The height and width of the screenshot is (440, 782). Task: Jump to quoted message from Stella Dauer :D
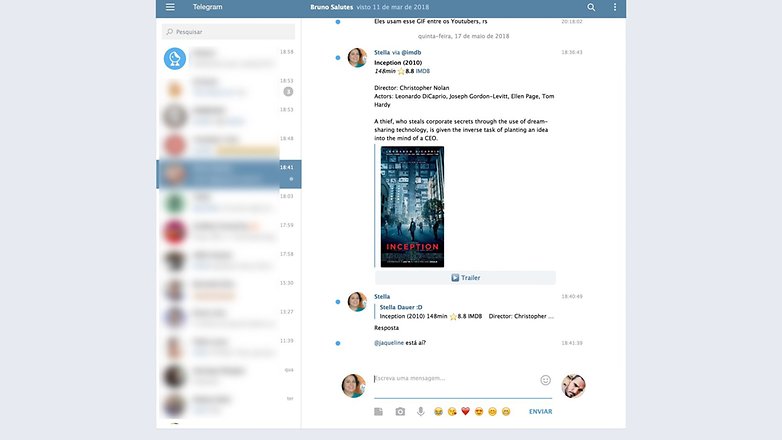coord(465,312)
